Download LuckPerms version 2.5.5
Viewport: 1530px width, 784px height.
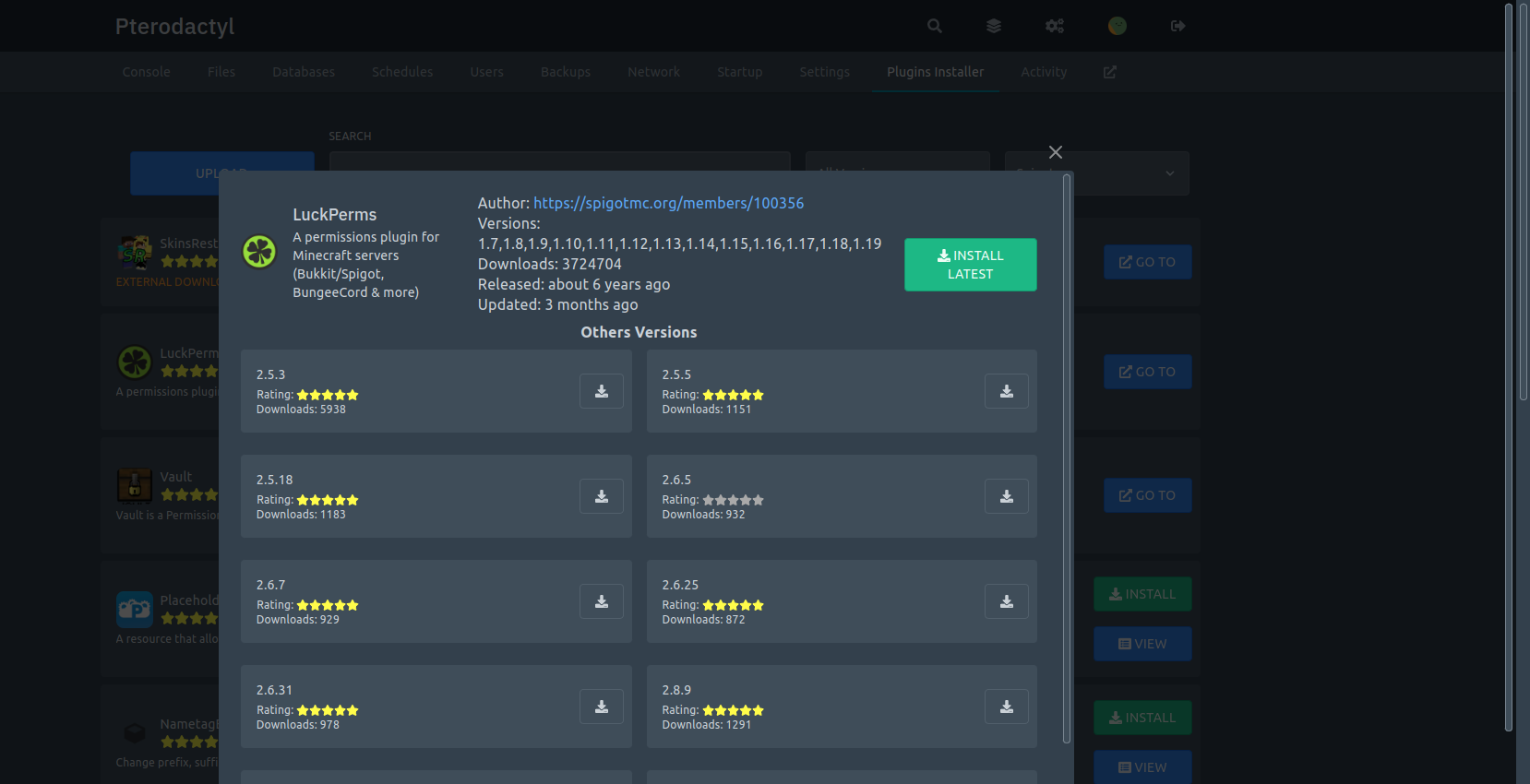pos(1007,391)
